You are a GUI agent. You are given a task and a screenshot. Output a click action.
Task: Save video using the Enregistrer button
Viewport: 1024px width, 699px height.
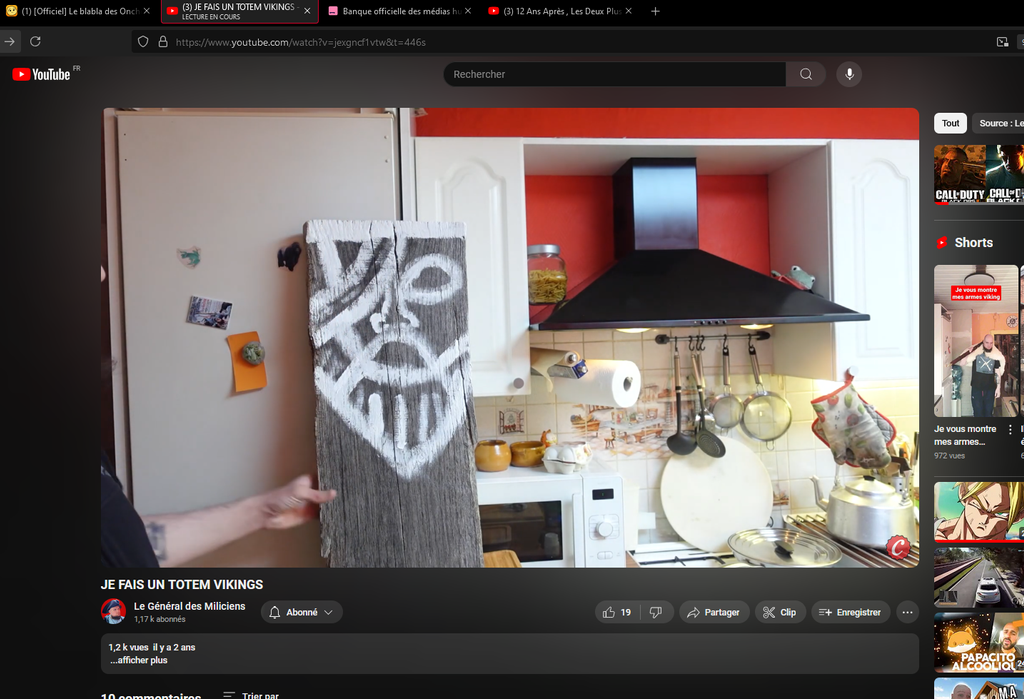[x=850, y=612]
